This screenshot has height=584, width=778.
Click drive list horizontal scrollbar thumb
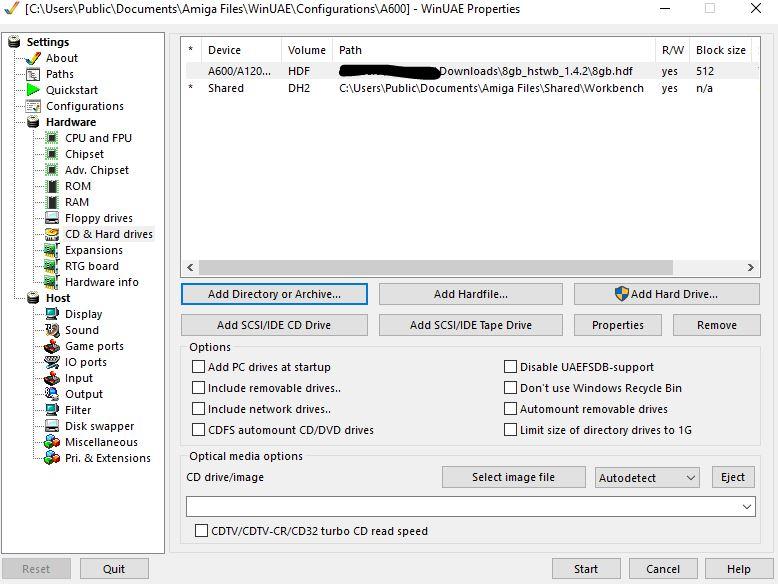(x=436, y=267)
